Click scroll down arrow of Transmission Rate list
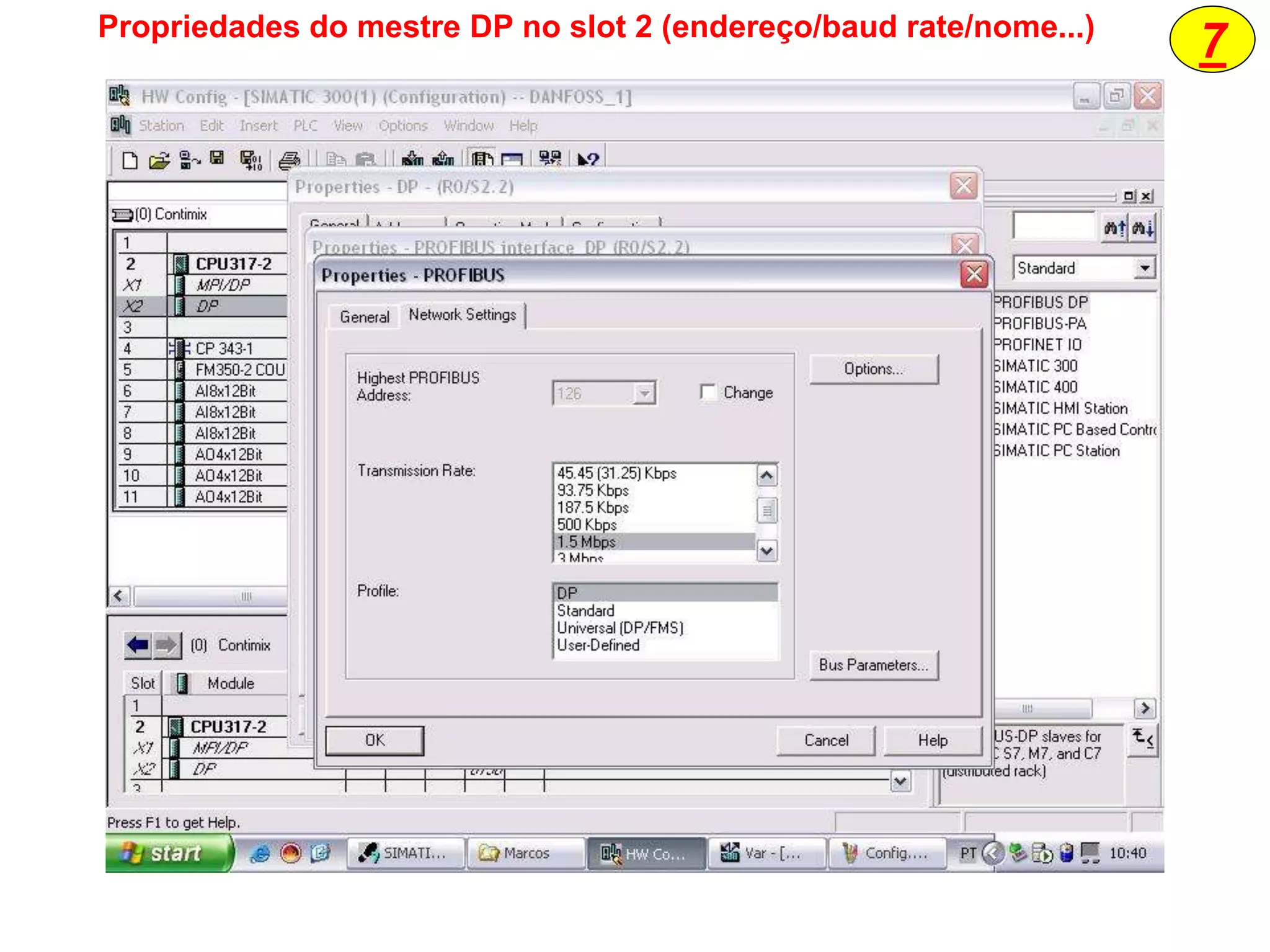 (767, 550)
